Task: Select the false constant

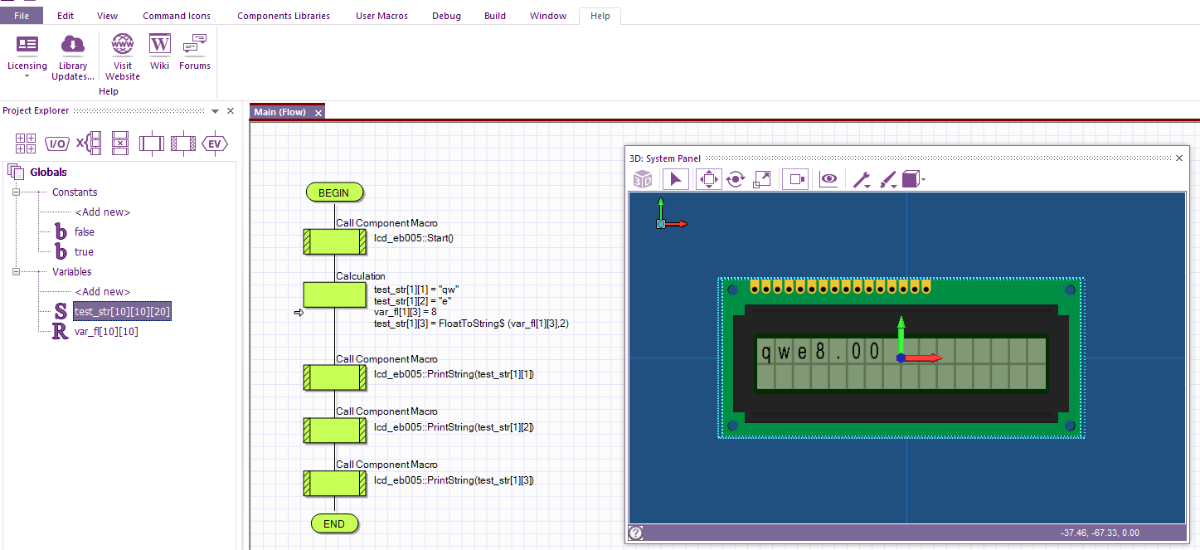Action: (x=84, y=232)
